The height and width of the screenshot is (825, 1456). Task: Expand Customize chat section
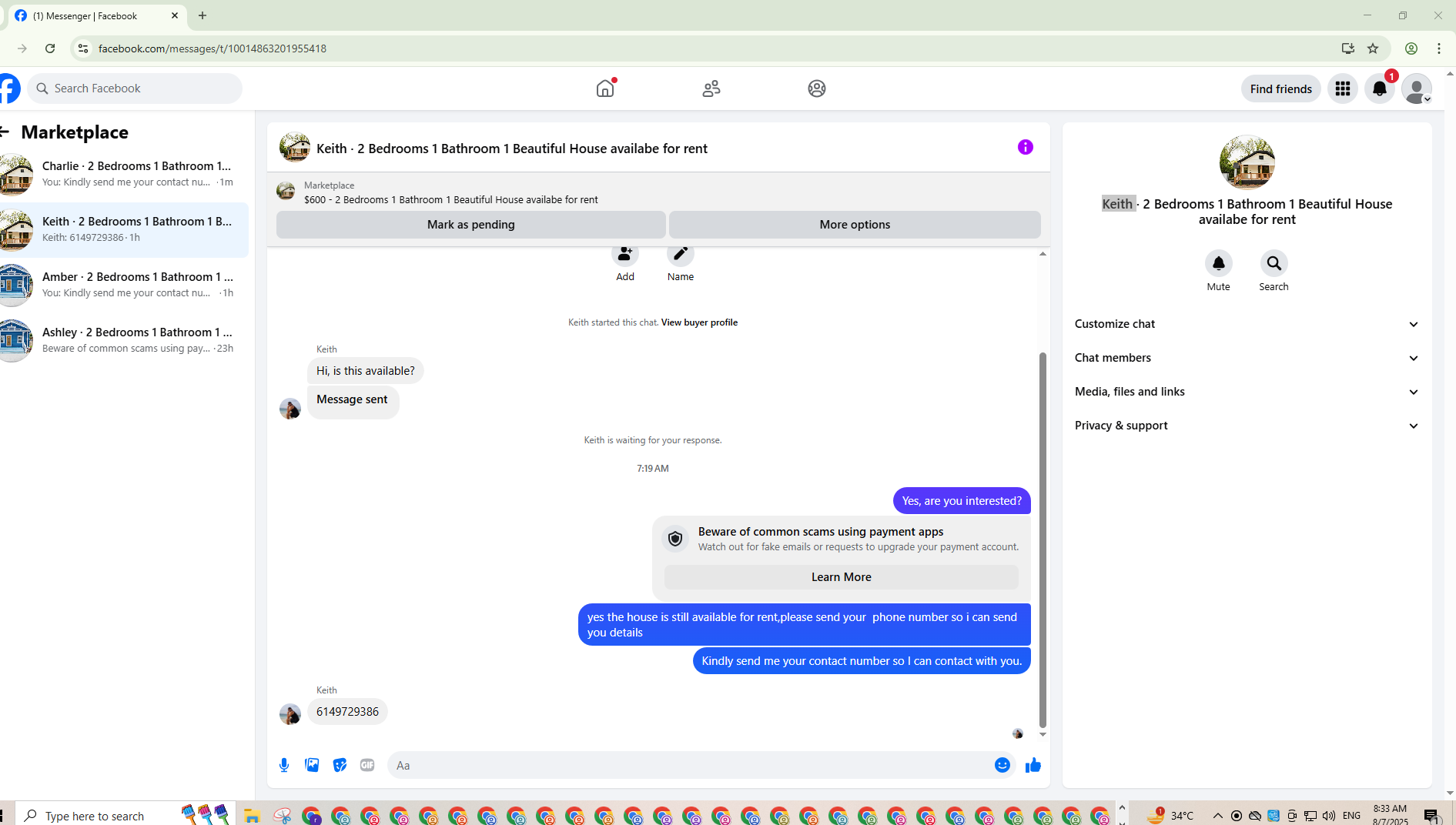[x=1247, y=324]
